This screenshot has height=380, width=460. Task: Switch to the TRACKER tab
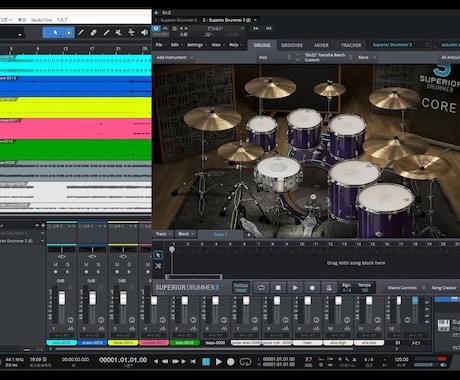(351, 45)
